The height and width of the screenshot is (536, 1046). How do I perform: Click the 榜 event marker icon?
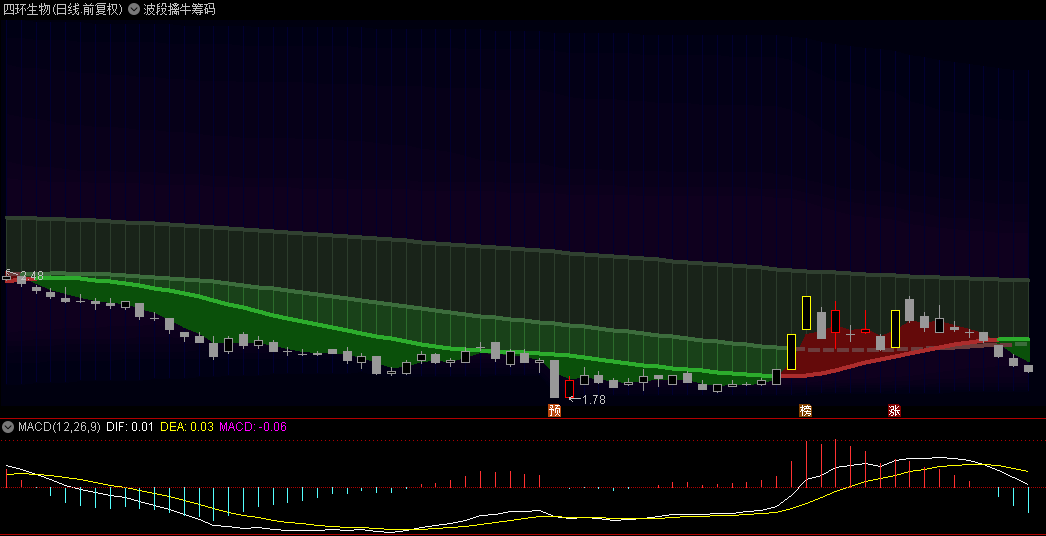pos(806,411)
